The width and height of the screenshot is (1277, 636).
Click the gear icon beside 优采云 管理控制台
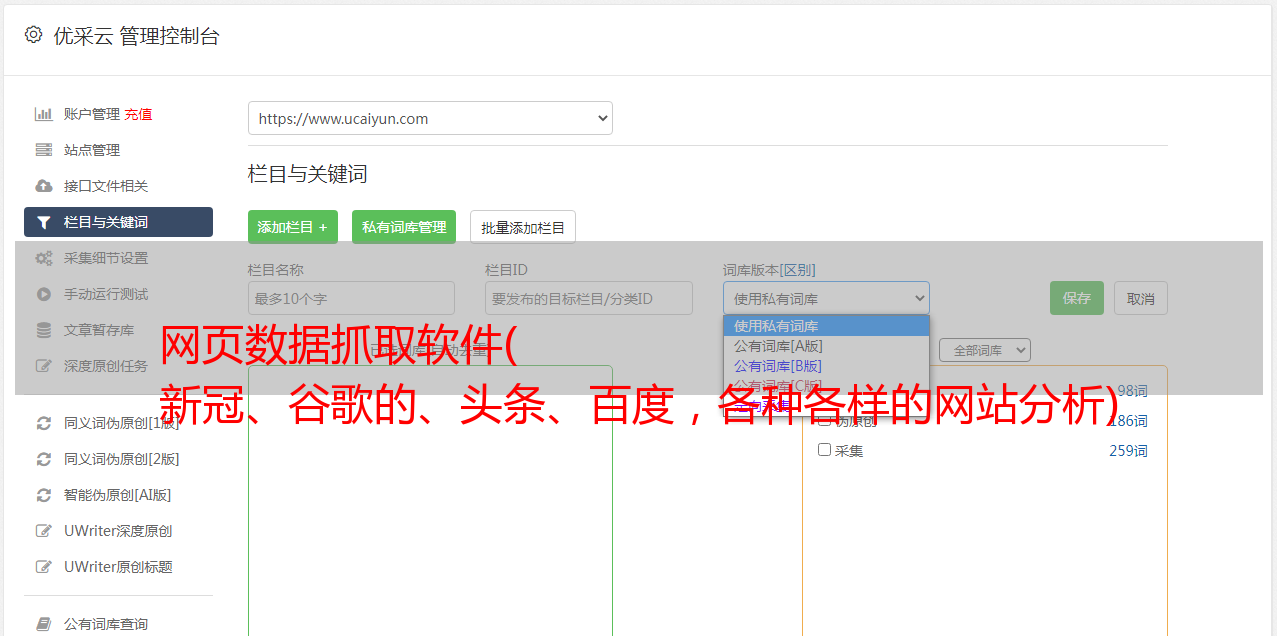[34, 35]
